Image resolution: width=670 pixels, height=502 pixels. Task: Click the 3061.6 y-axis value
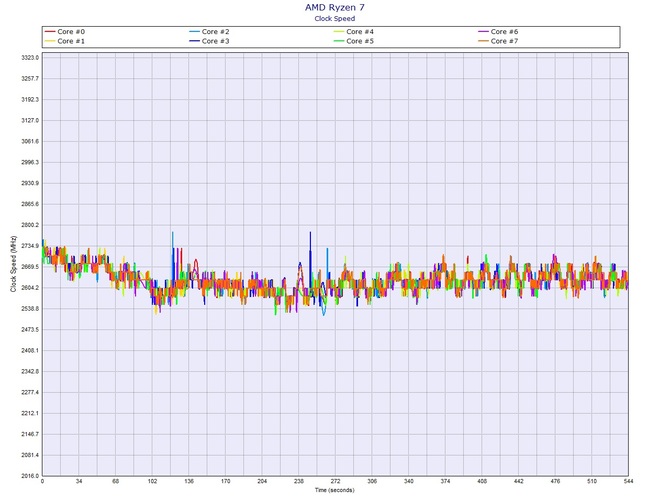[30, 141]
